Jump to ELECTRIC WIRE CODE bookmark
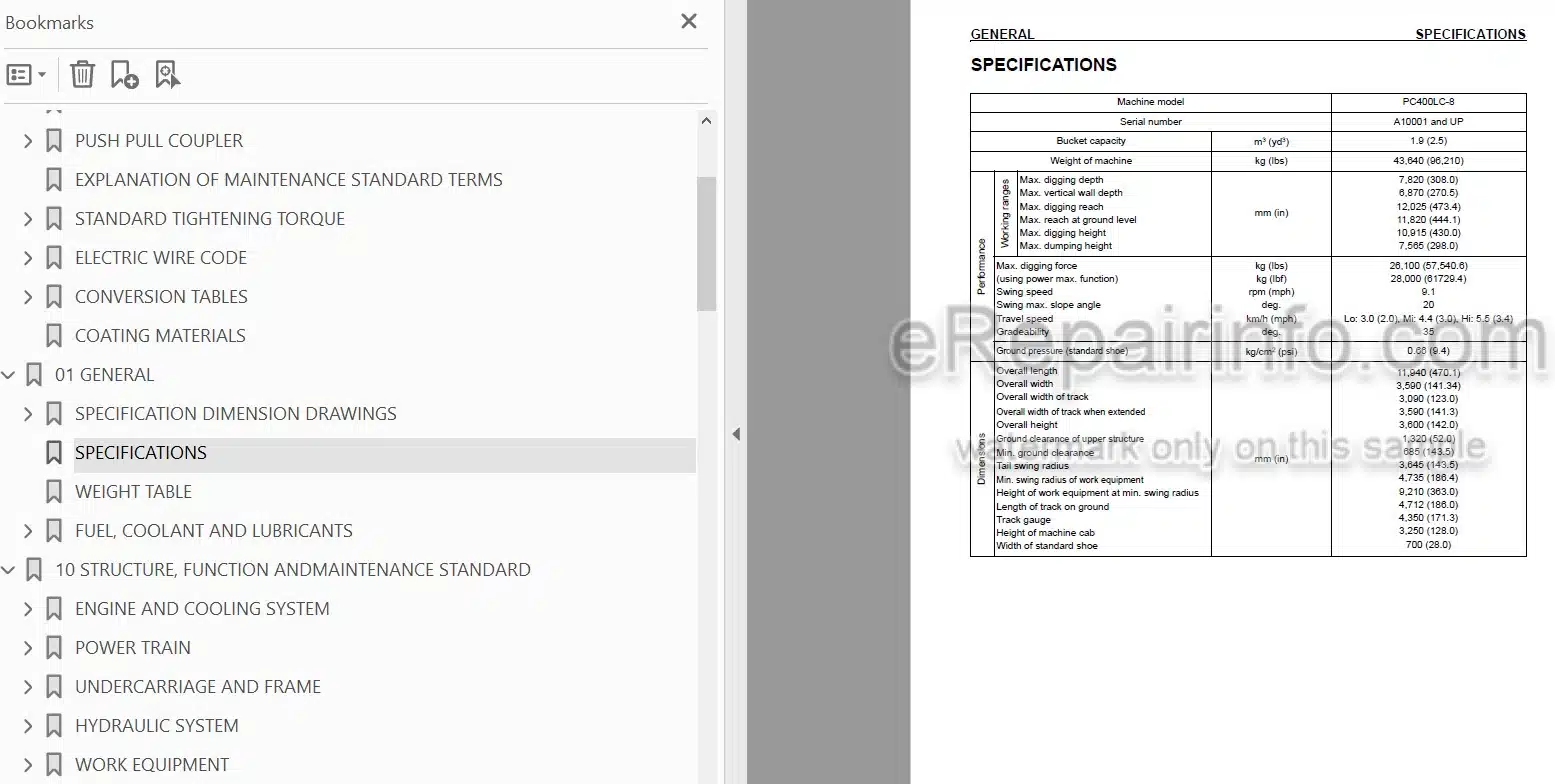The image size is (1555, 784). point(161,258)
